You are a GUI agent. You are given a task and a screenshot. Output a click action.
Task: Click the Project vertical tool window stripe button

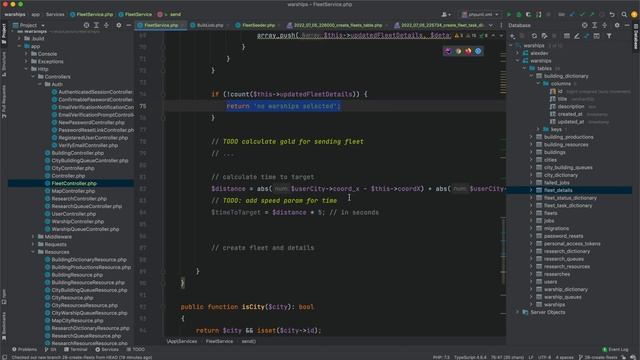(4, 33)
